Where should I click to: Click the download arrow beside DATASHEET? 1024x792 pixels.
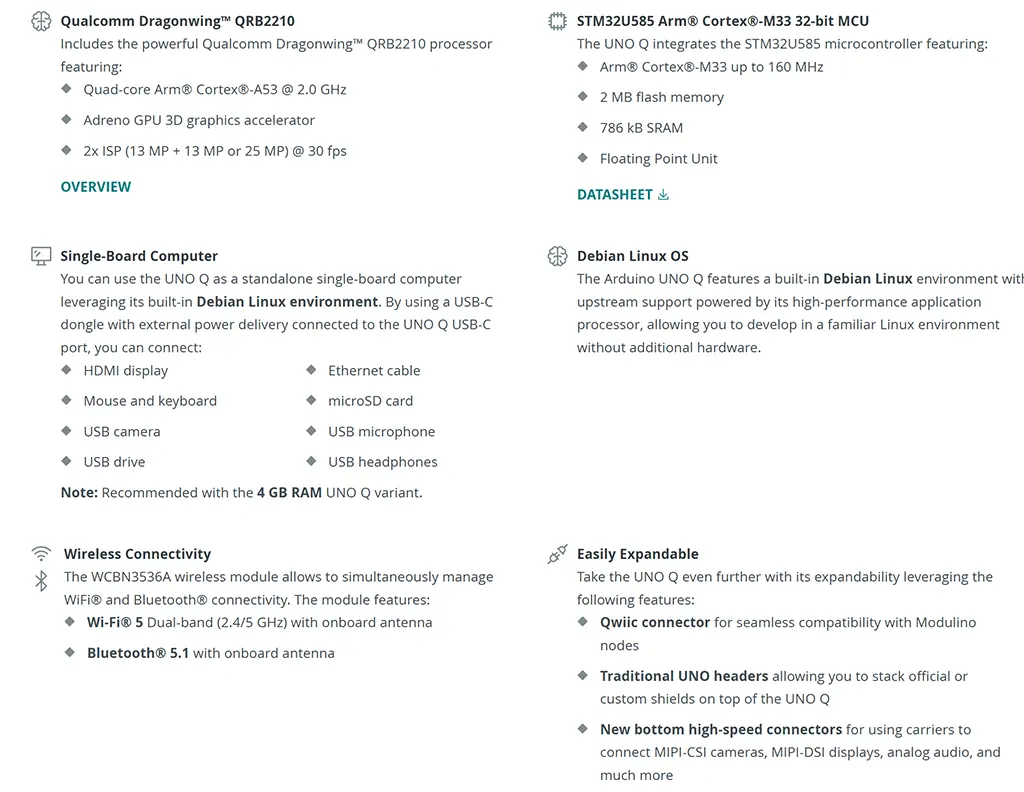coord(663,195)
